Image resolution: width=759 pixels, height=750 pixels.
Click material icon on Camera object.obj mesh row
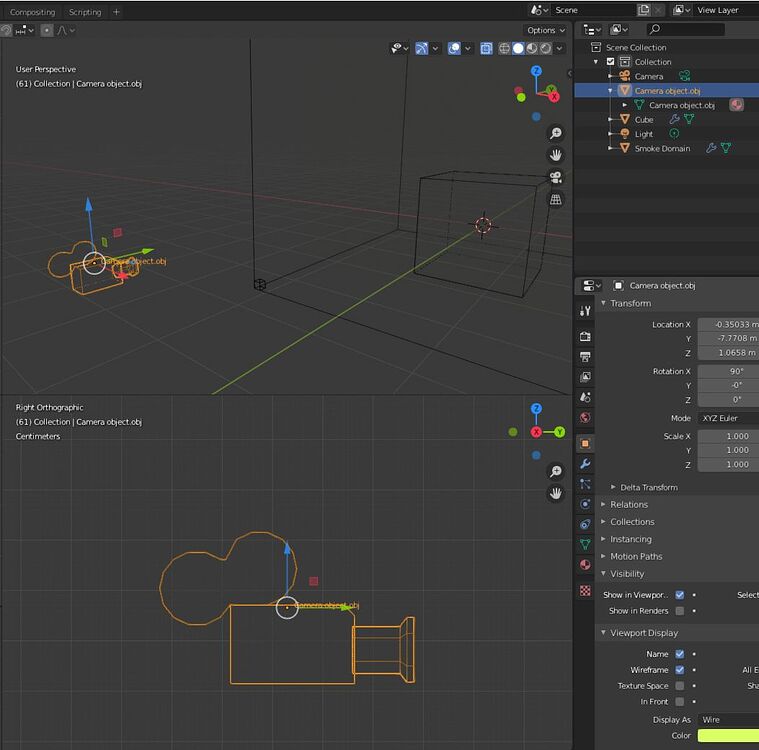[736, 105]
